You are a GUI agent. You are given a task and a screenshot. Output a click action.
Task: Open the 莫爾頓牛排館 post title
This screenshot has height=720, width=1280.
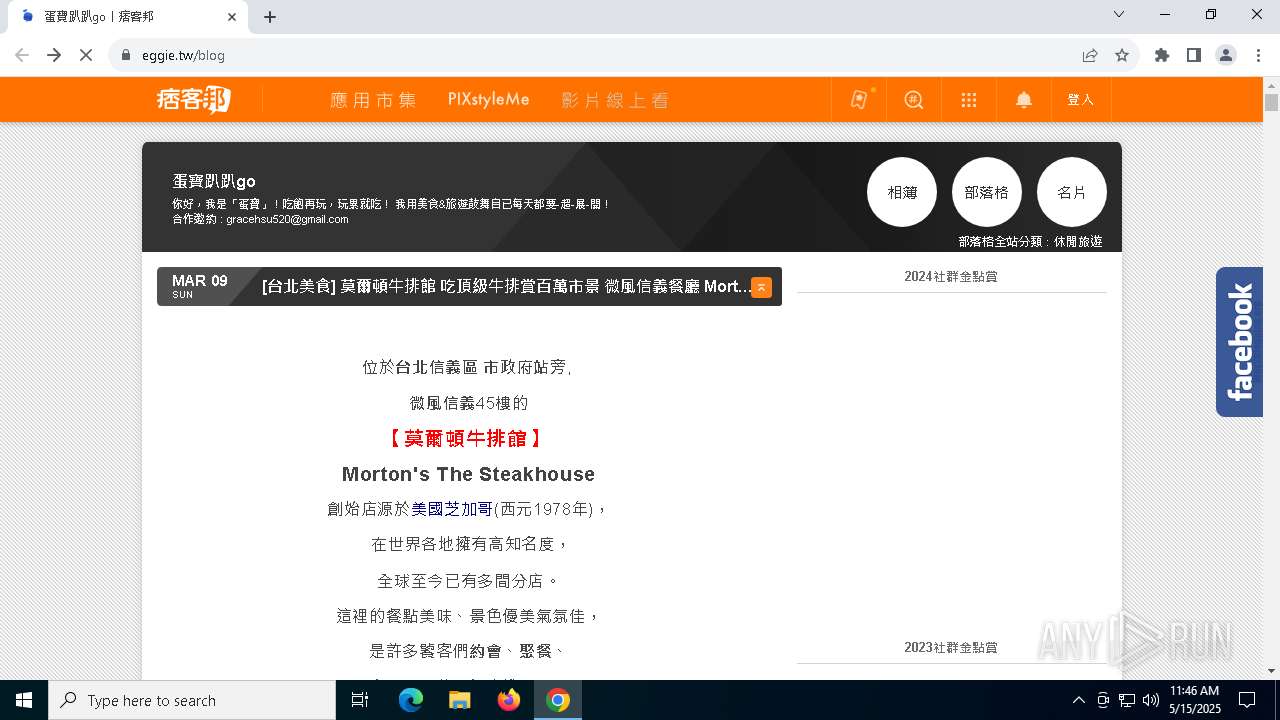pyautogui.click(x=506, y=286)
